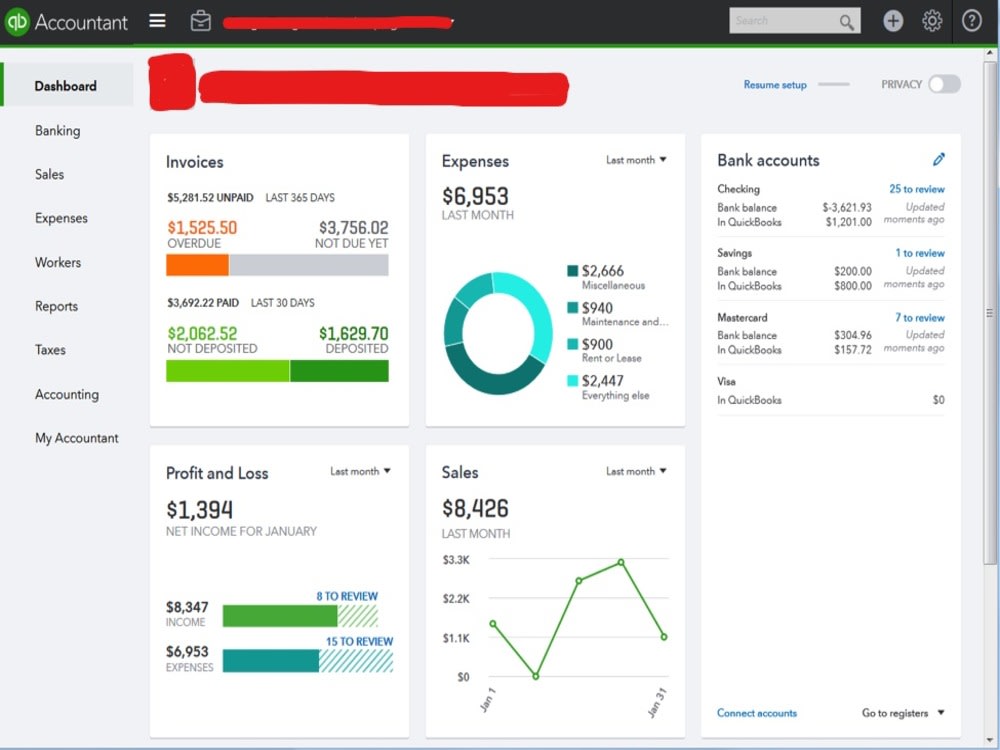Open Taxes in the sidebar
This screenshot has width=1000, height=750.
pyautogui.click(x=50, y=349)
